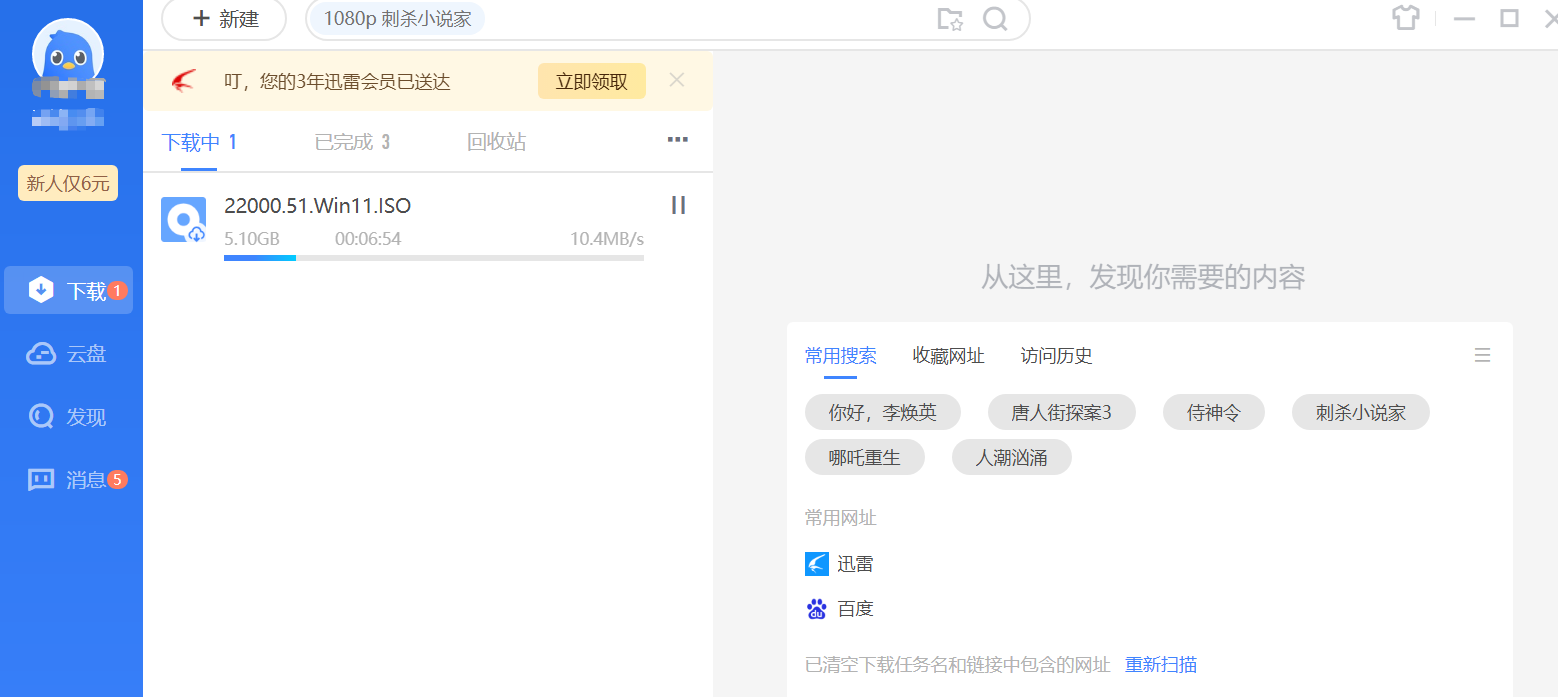The width and height of the screenshot is (1558, 697).
Task: Switch to 已完成 tab
Action: click(351, 142)
